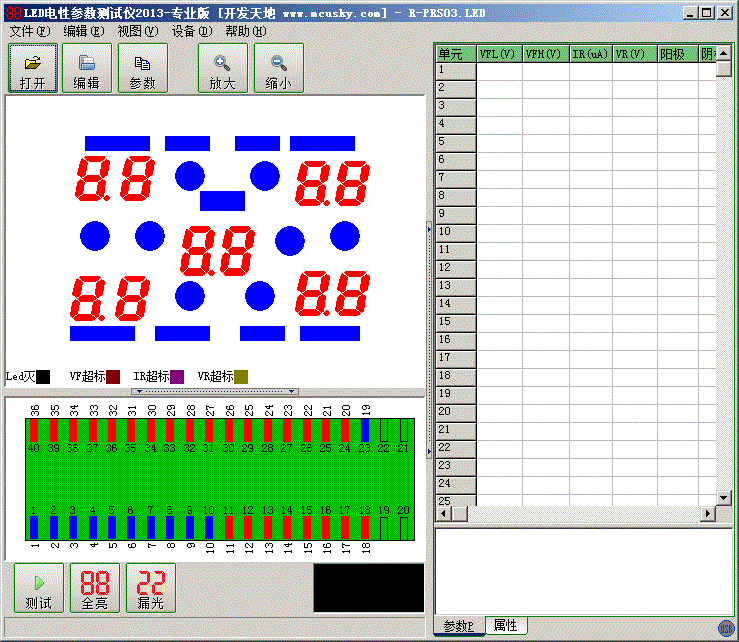Select row 10 header in the table
The height and width of the screenshot is (642, 739).
[455, 231]
